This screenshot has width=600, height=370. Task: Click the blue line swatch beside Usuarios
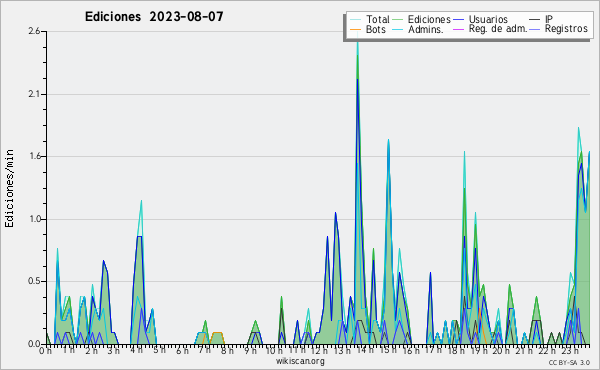click(x=458, y=20)
